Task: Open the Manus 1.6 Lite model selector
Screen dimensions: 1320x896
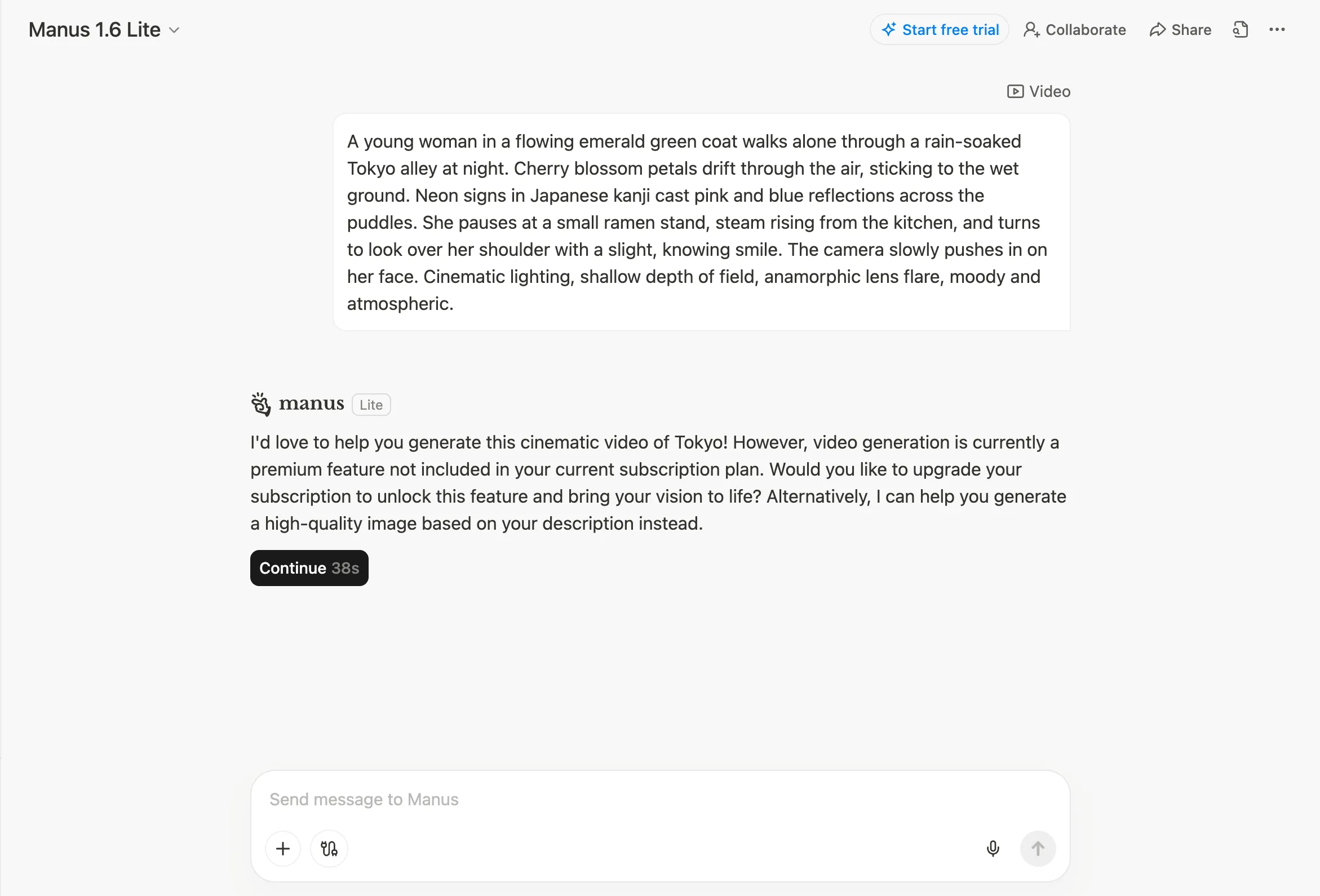Action: coord(95,29)
